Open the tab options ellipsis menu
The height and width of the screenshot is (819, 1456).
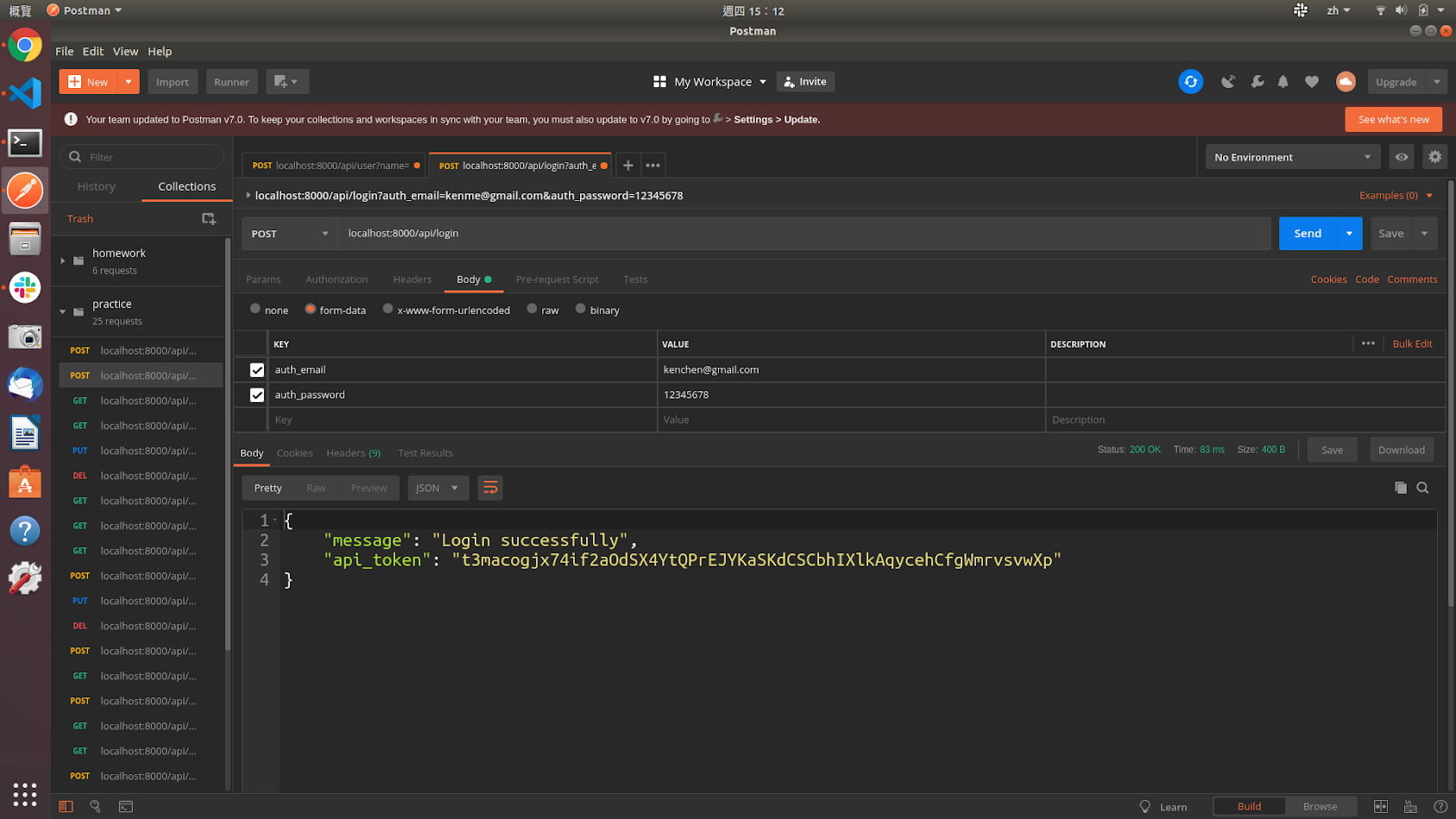653,165
